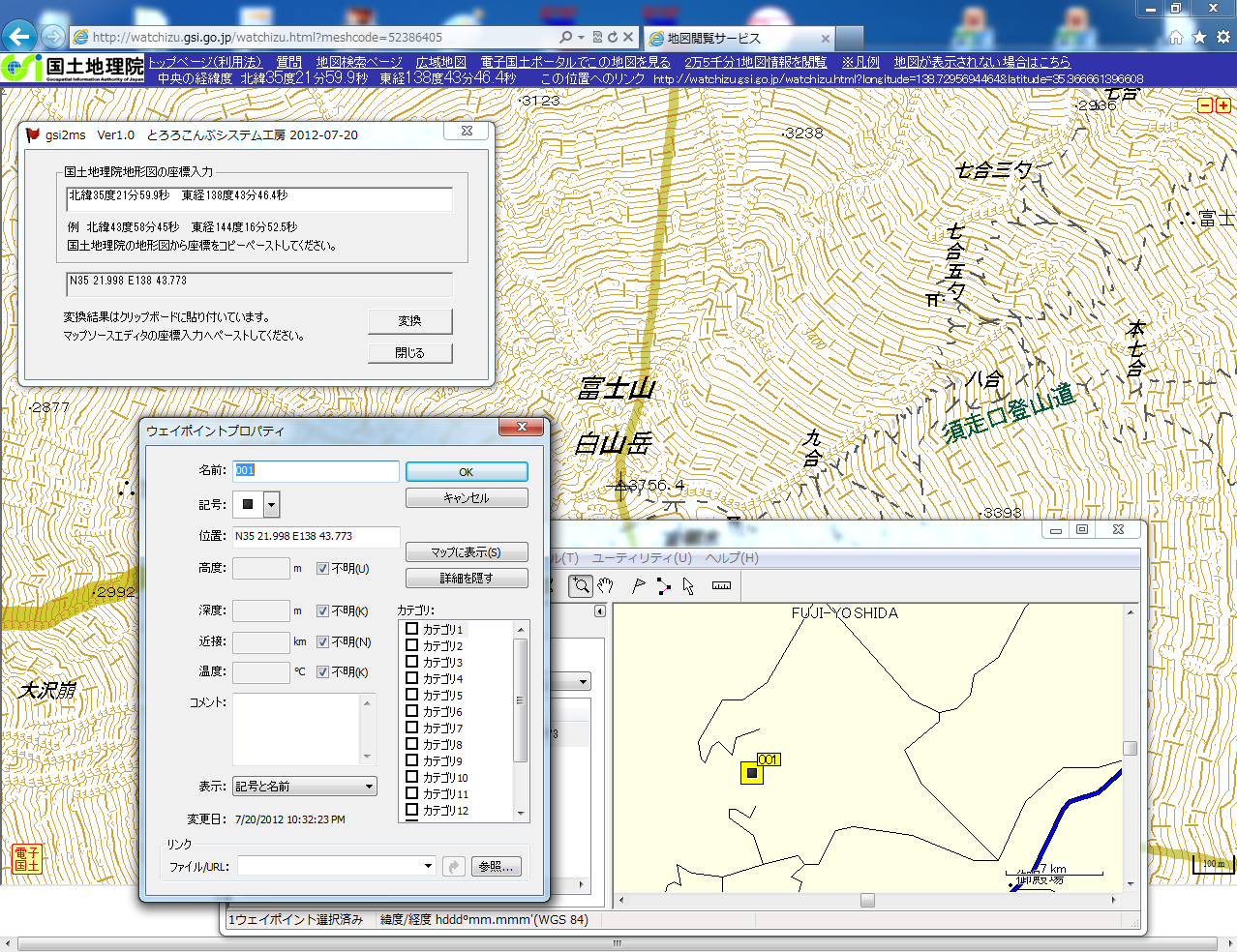Open the ヘルプ(H) menu in MapSource

click(732, 558)
